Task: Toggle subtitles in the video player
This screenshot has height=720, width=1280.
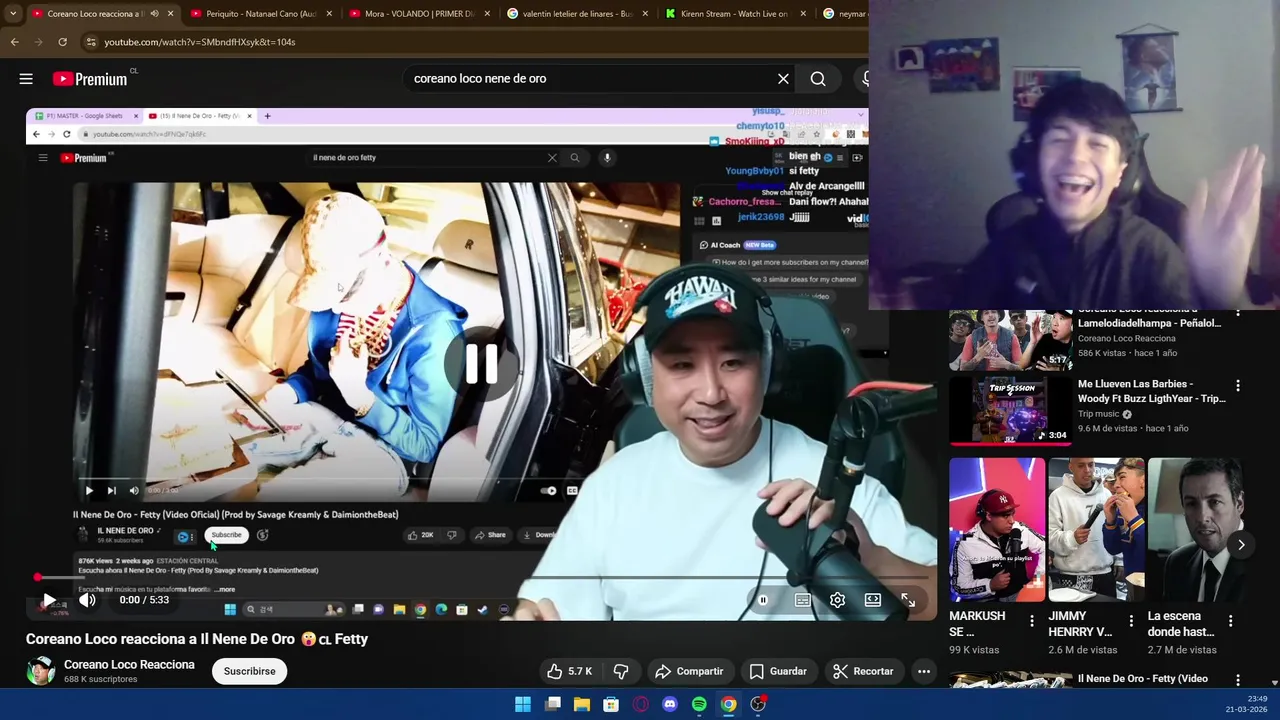Action: tap(802, 600)
